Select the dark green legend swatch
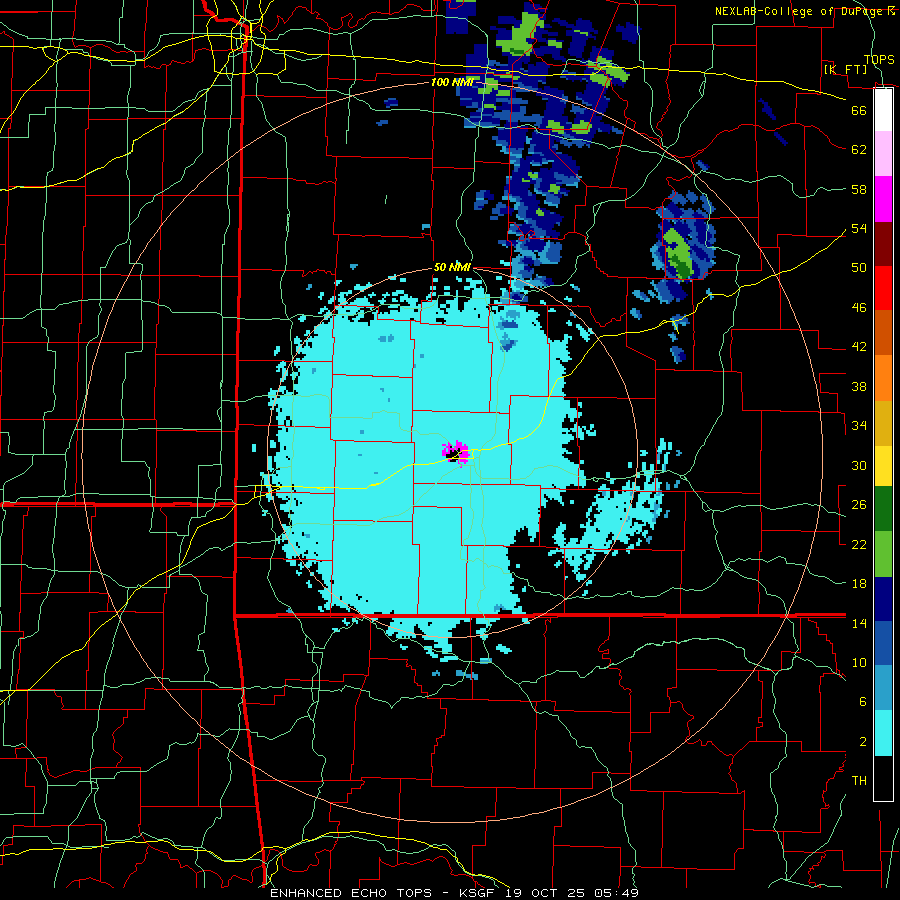 [883, 509]
